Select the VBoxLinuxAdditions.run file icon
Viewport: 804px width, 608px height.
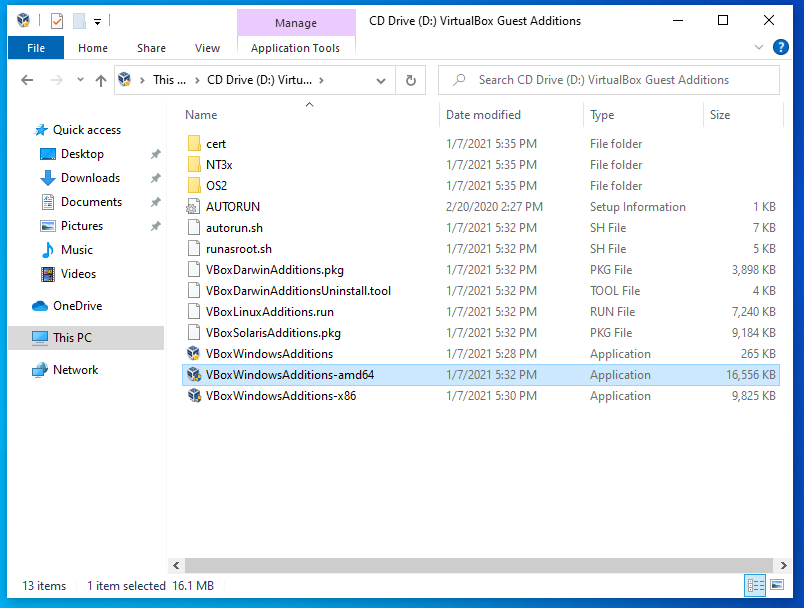(x=194, y=312)
